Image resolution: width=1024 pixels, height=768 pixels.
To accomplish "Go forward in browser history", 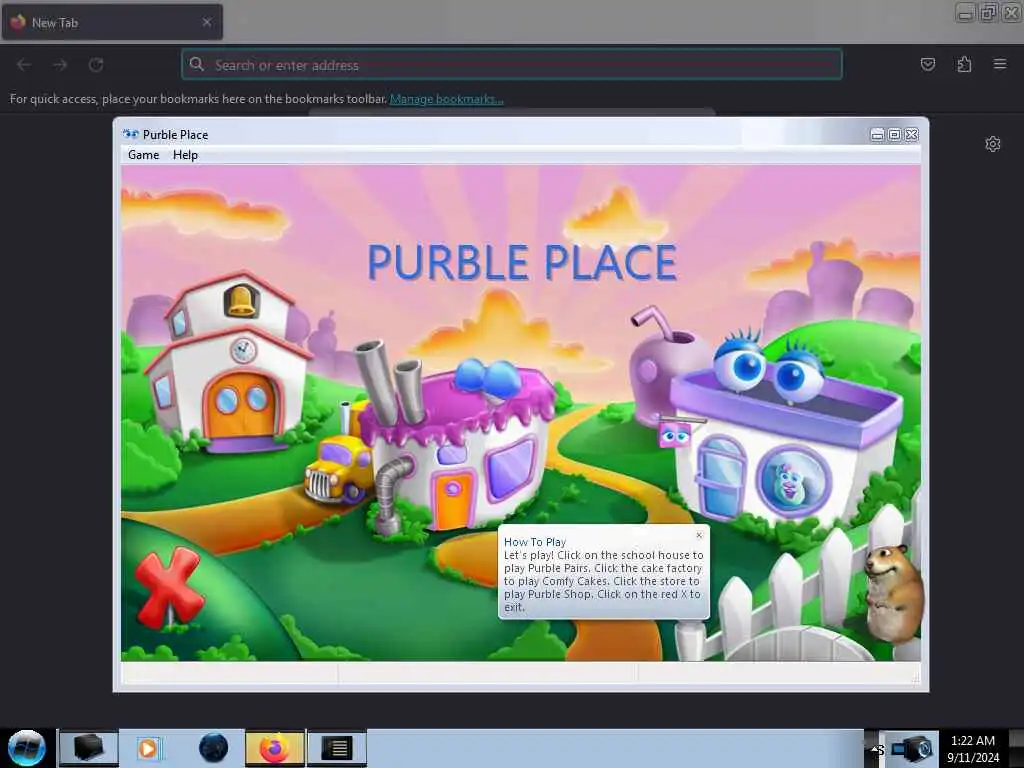I will 60,65.
